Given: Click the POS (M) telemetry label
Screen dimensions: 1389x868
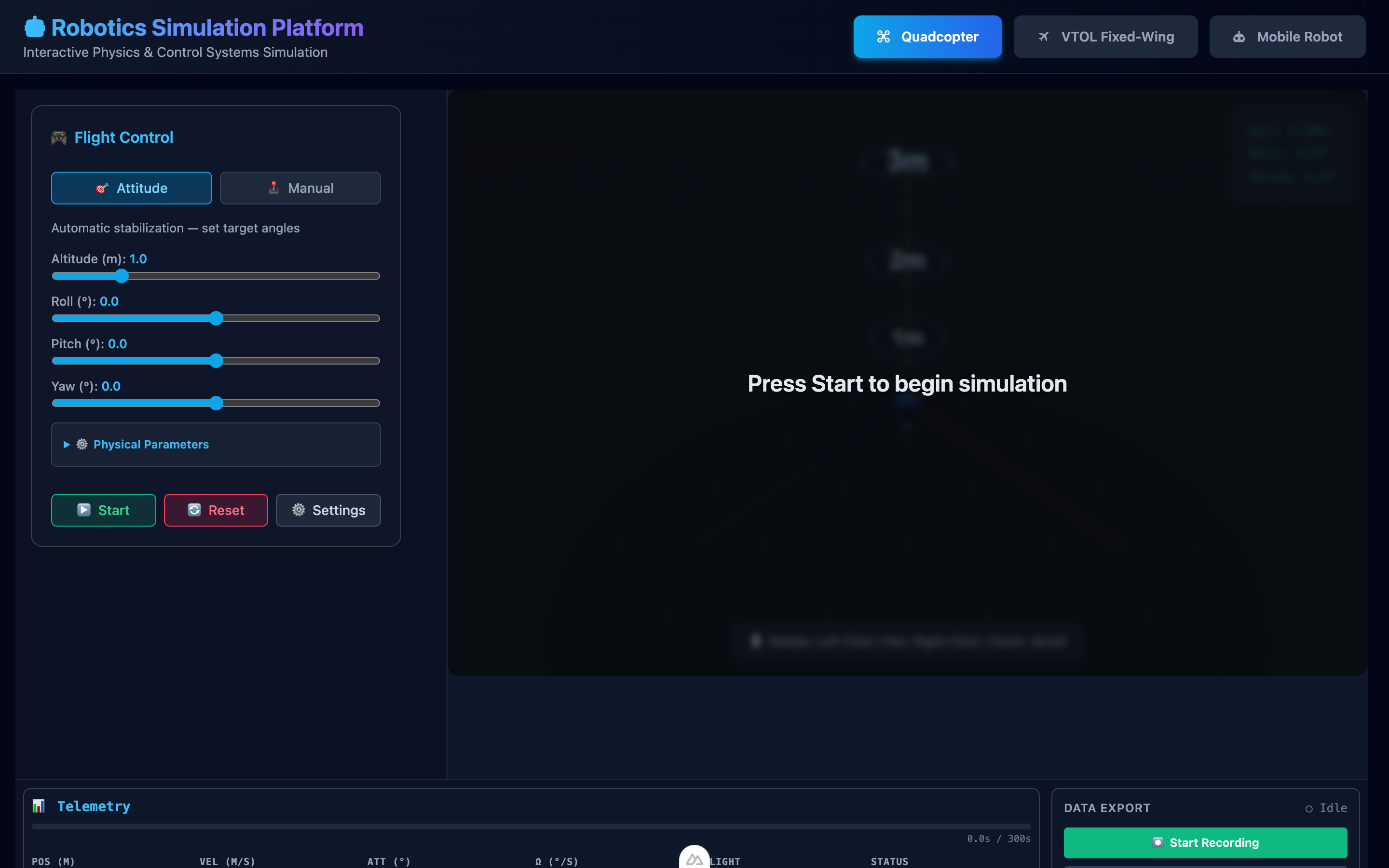Looking at the screenshot, I should tap(54, 862).
